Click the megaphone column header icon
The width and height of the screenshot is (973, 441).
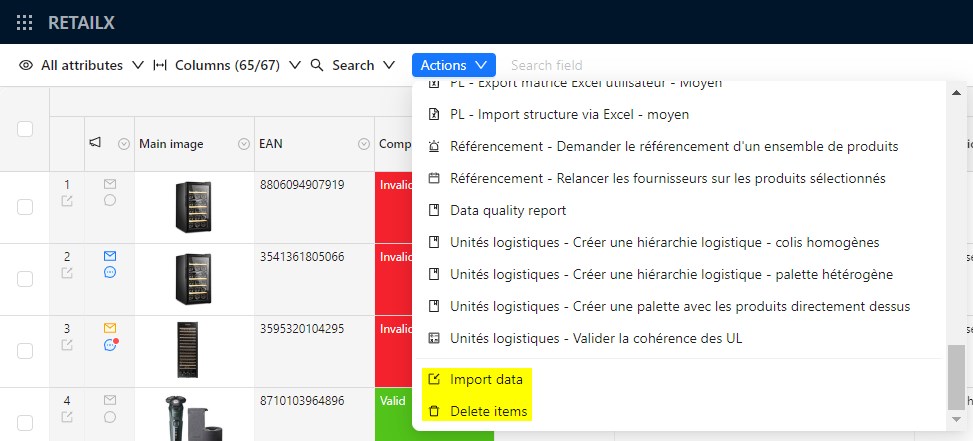(x=95, y=144)
